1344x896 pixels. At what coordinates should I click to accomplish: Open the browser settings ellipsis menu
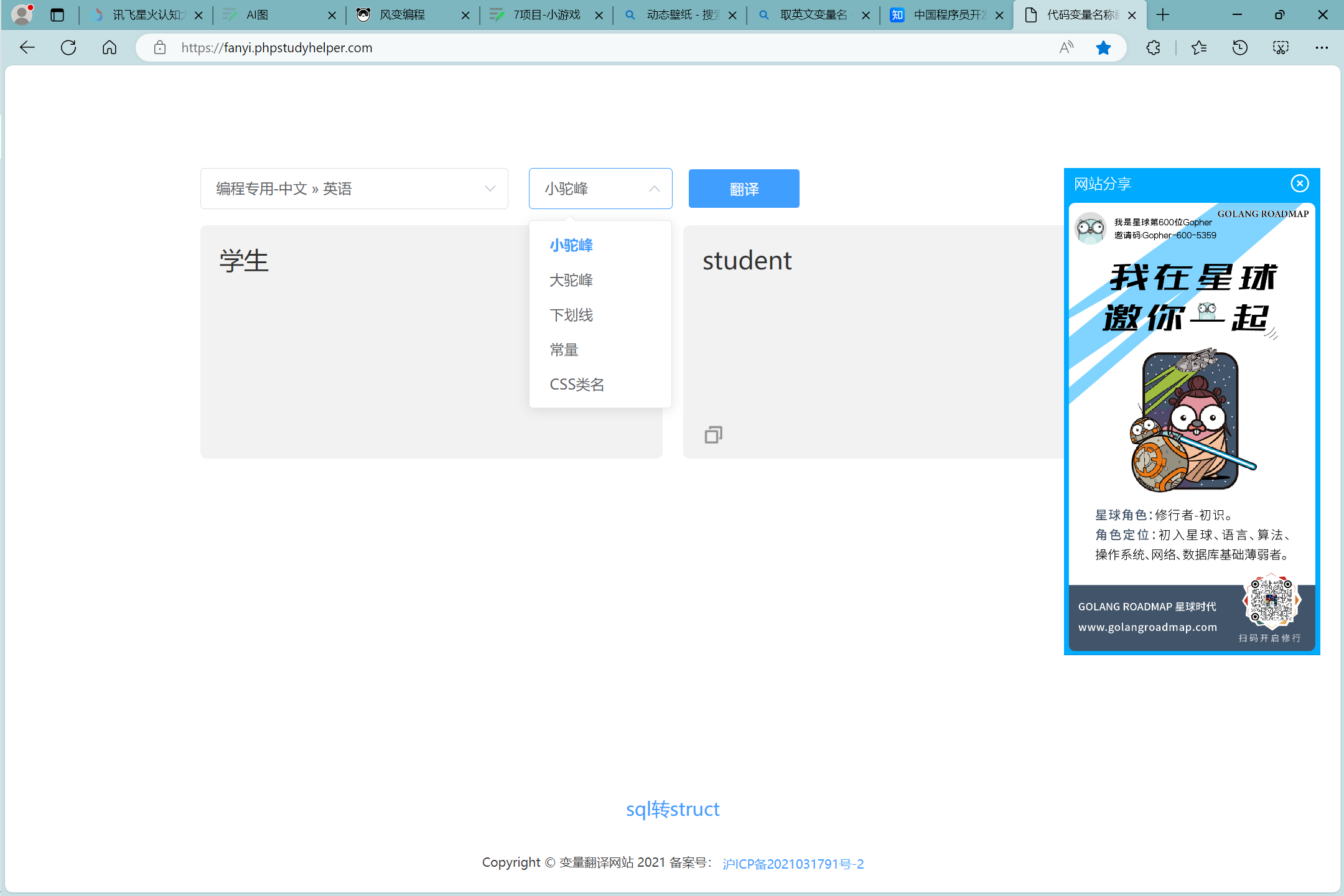click(1322, 48)
